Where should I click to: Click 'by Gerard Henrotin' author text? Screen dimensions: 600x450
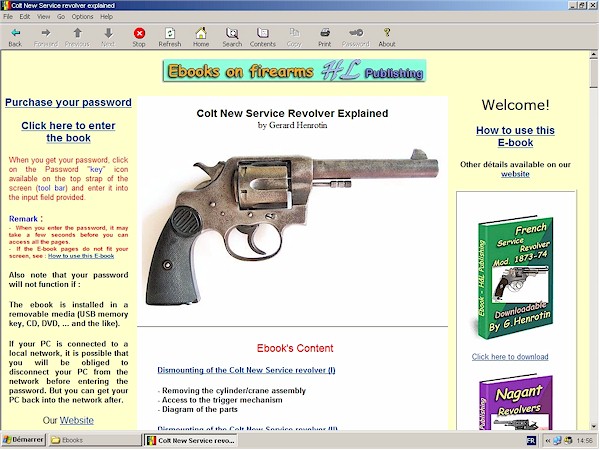coord(292,126)
